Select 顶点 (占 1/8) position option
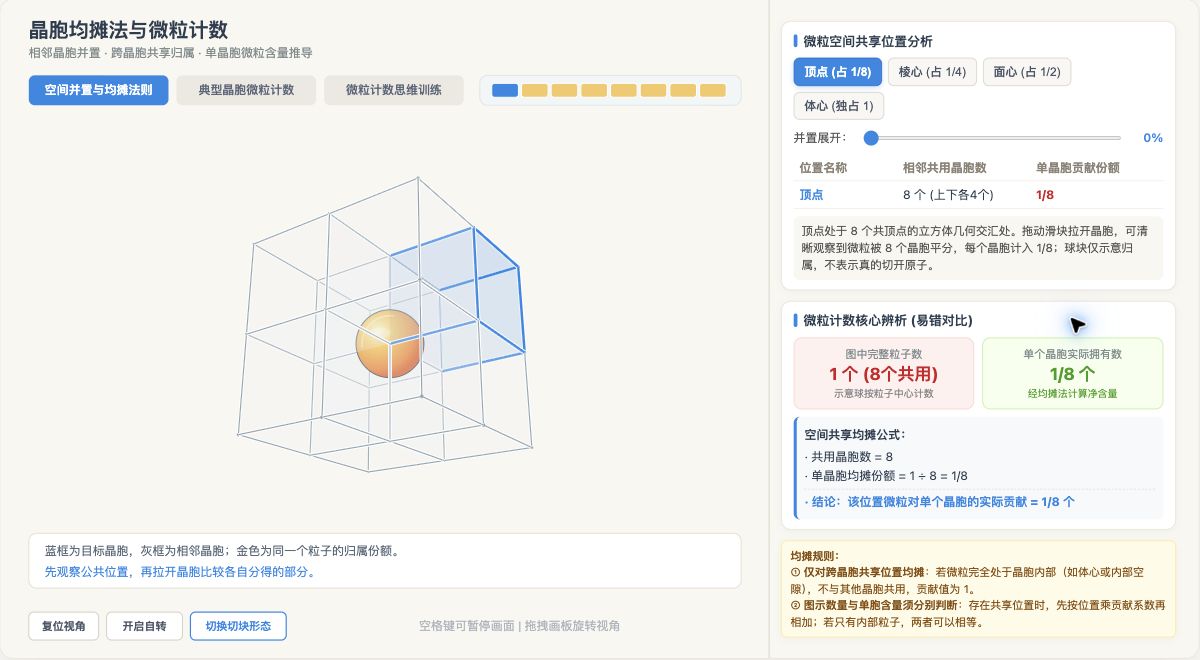The height and width of the screenshot is (660, 1200). [837, 72]
